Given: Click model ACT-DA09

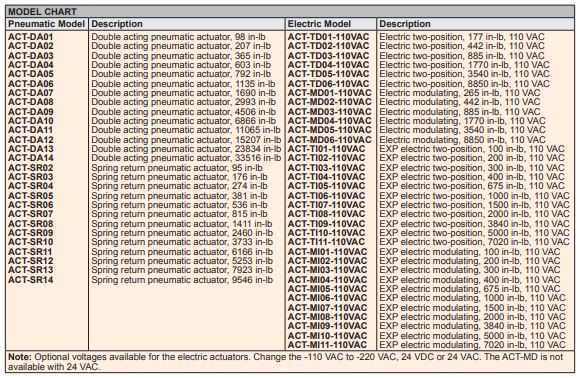Looking at the screenshot, I should (x=31, y=112).
